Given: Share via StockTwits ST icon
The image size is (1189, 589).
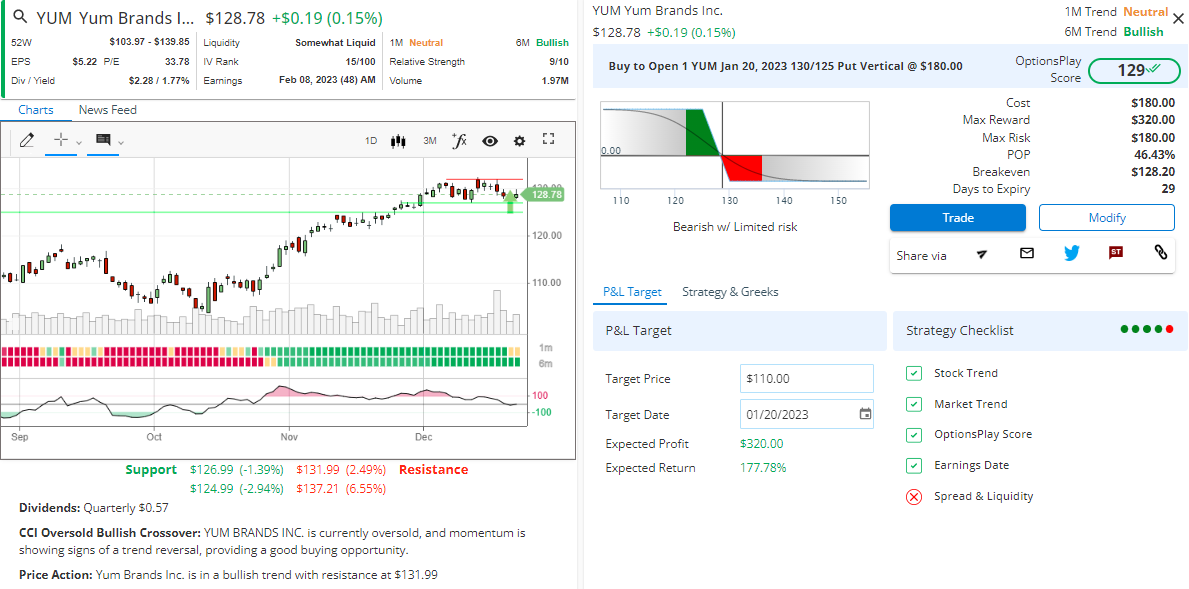Looking at the screenshot, I should coord(1115,253).
